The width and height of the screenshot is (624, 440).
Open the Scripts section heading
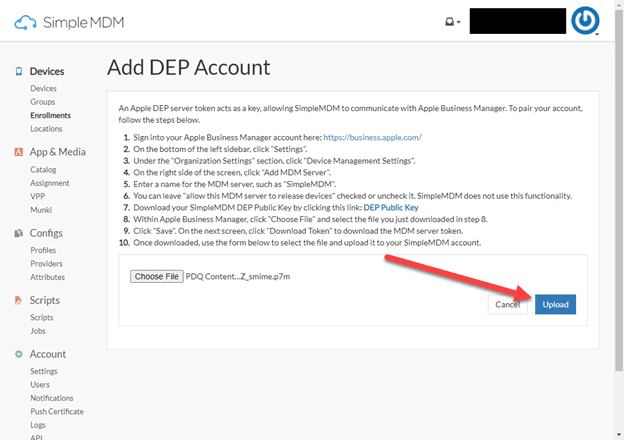(45, 300)
